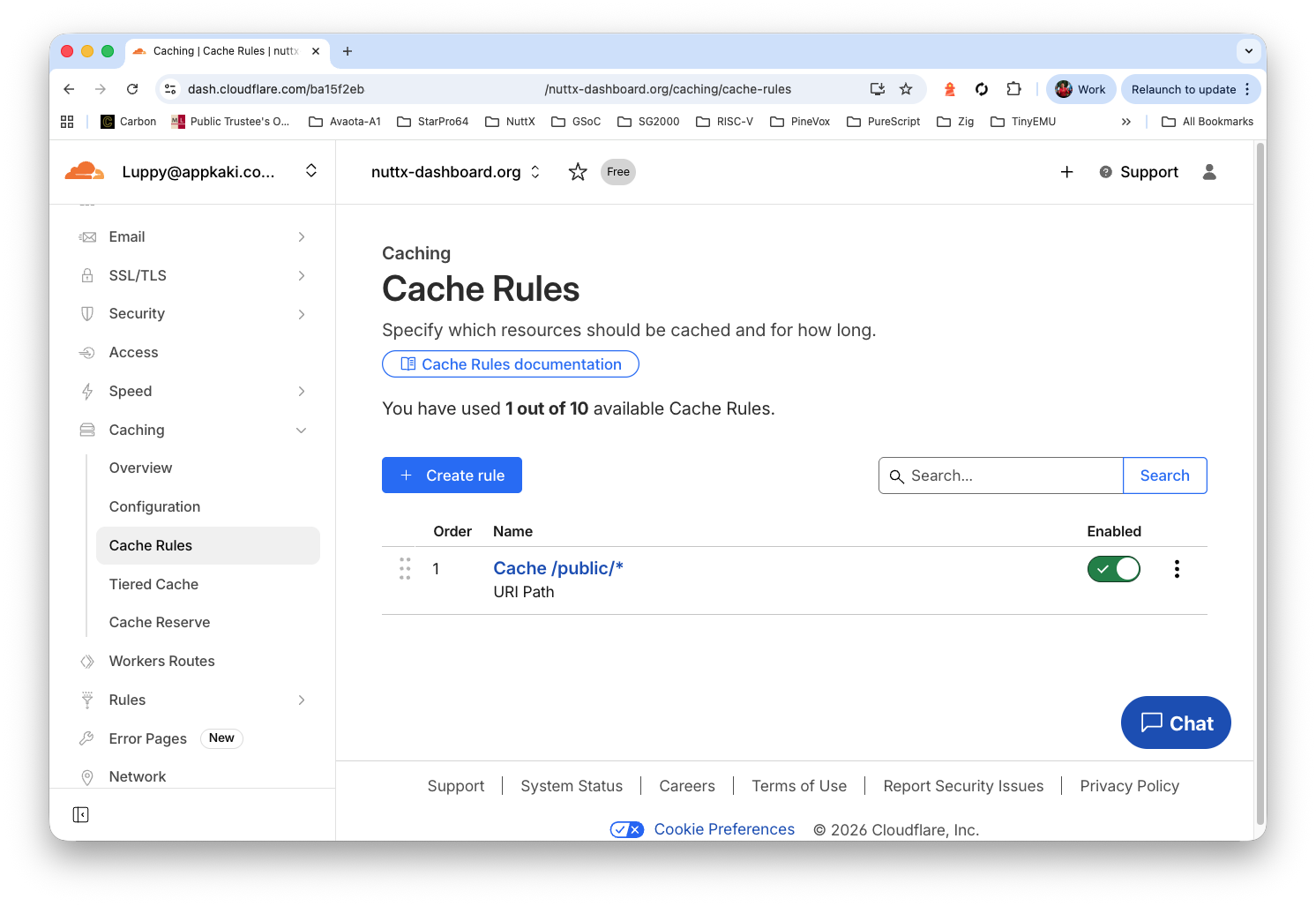Screen dimensions: 1316x906
Task: Type in the rule Search field
Action: click(x=1000, y=475)
